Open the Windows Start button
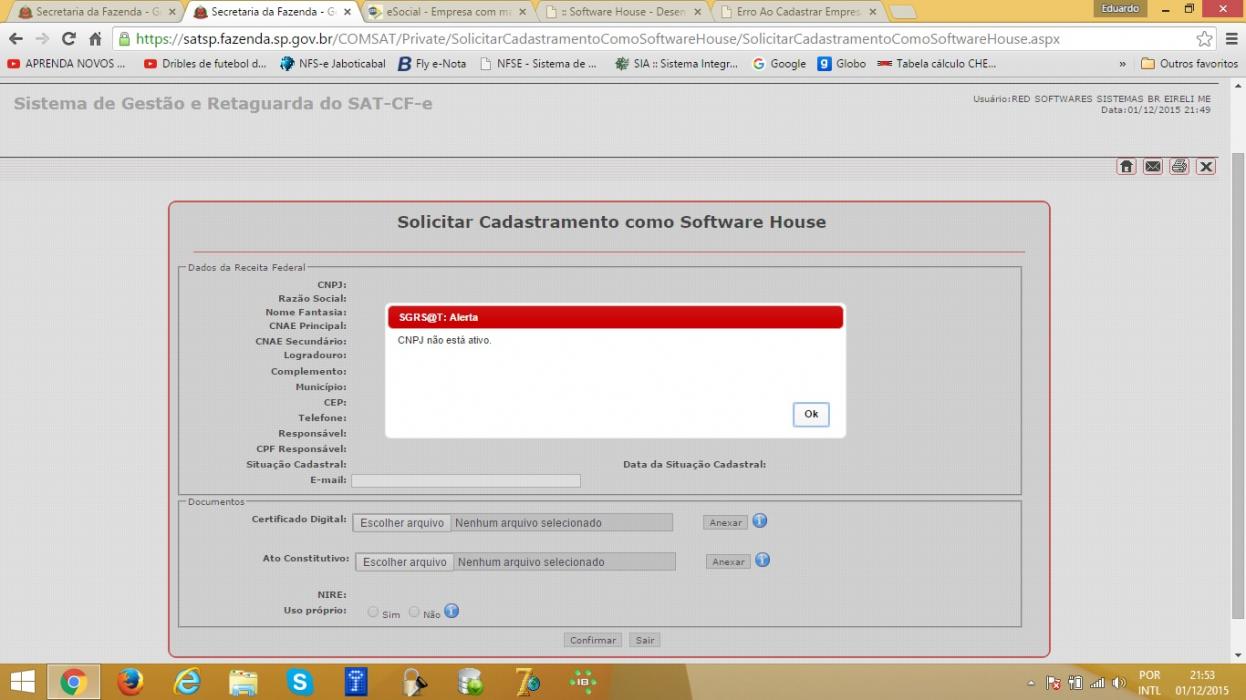 coord(22,682)
